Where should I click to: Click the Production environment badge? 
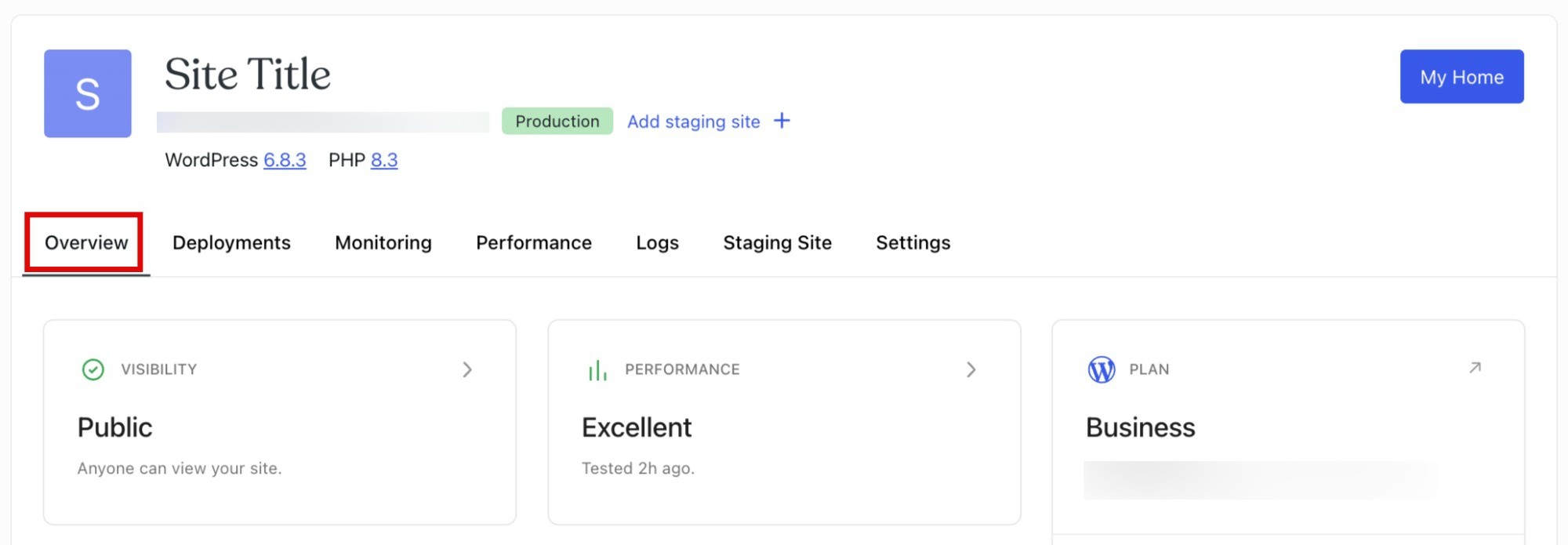click(557, 122)
